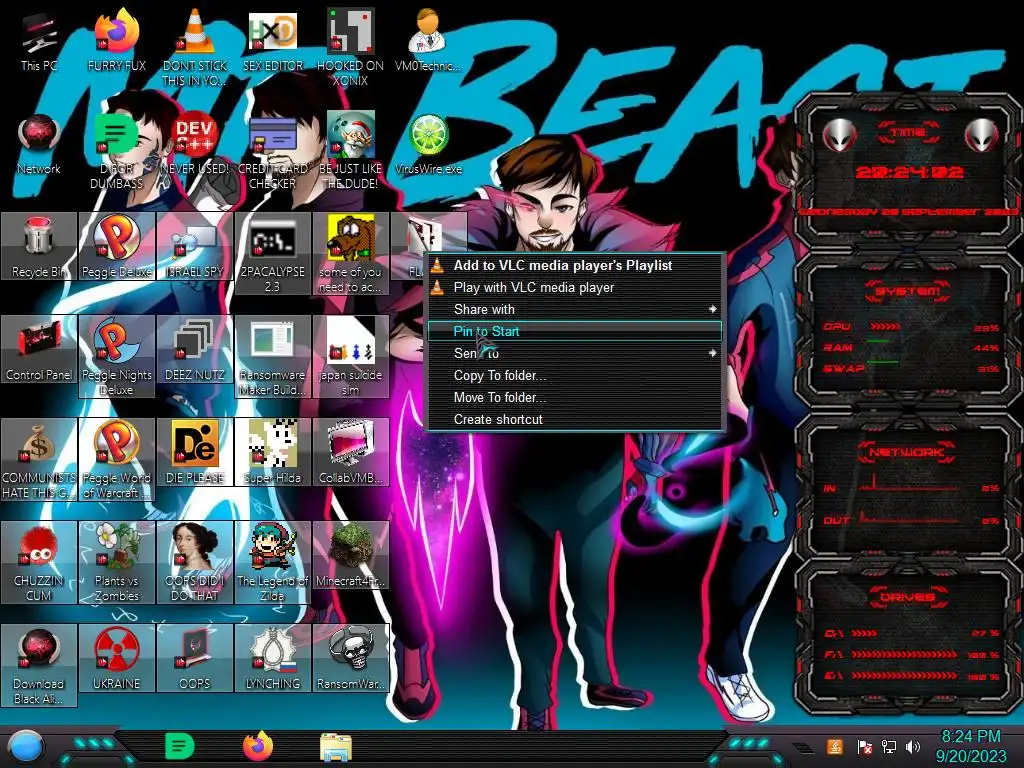The image size is (1024, 768).
Task: Select the ISRAEL SPY desktop icon
Action: click(x=195, y=246)
